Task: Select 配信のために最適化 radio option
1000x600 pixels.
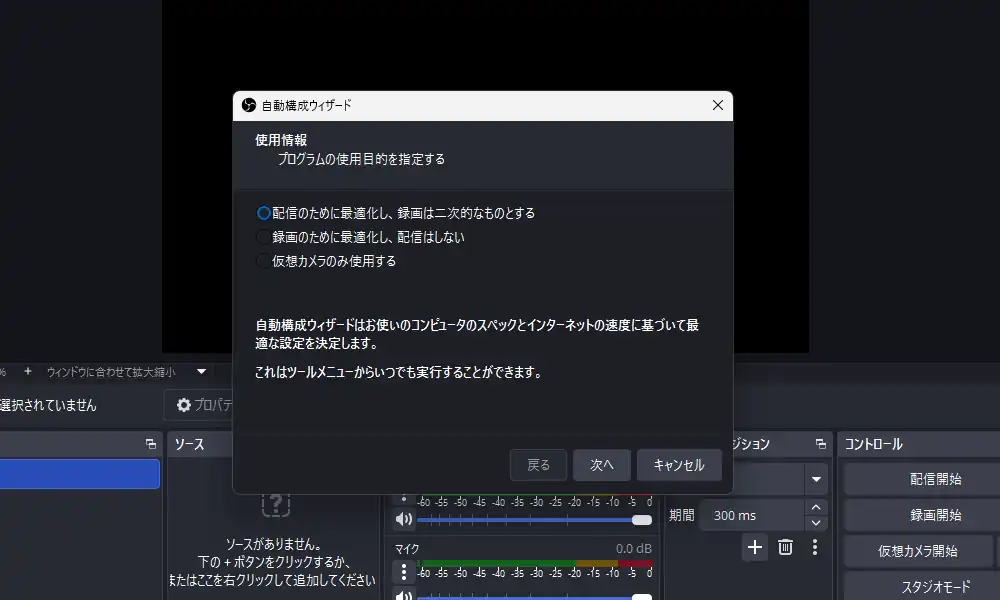Action: pos(264,213)
